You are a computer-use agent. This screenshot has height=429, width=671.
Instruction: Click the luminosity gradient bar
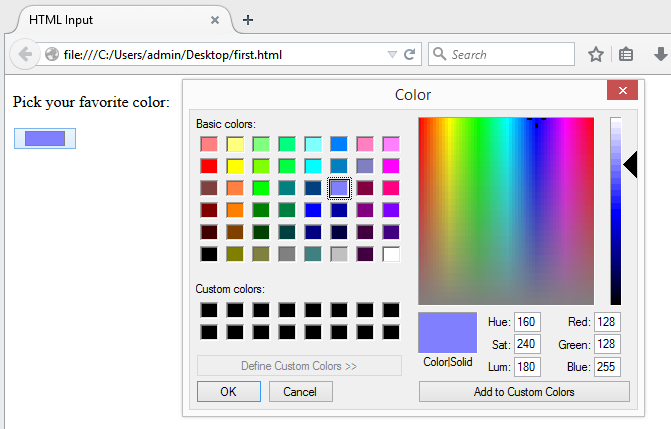click(x=615, y=211)
